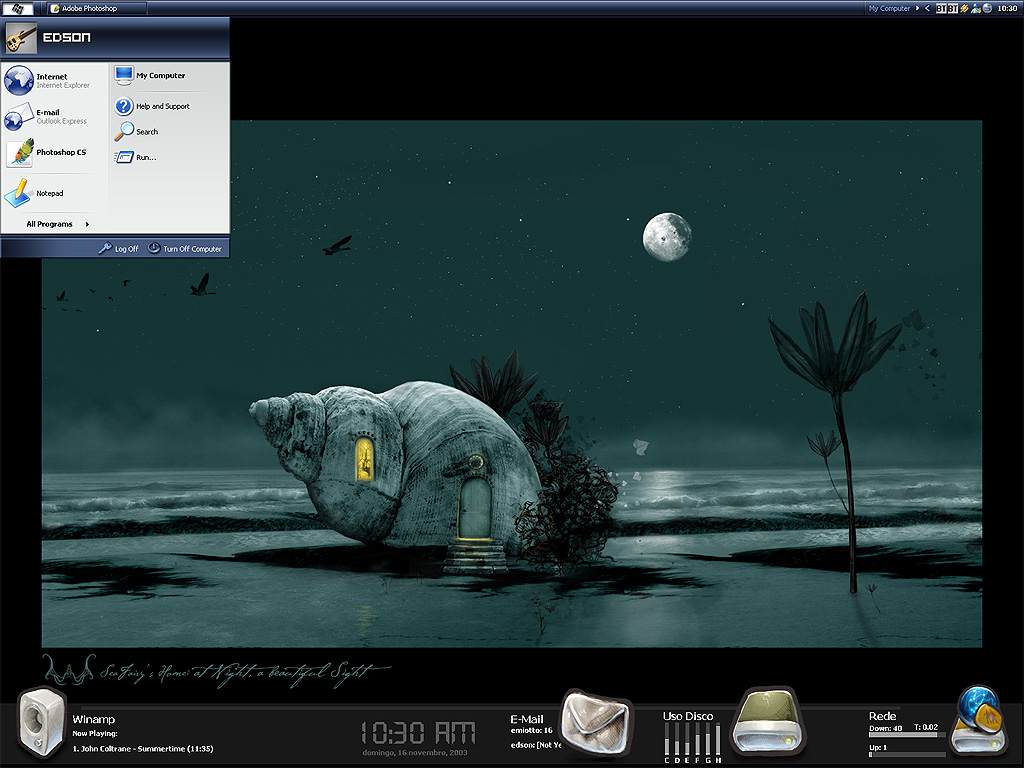This screenshot has height=768, width=1024.
Task: Click the Log Off button
Action: (119, 249)
